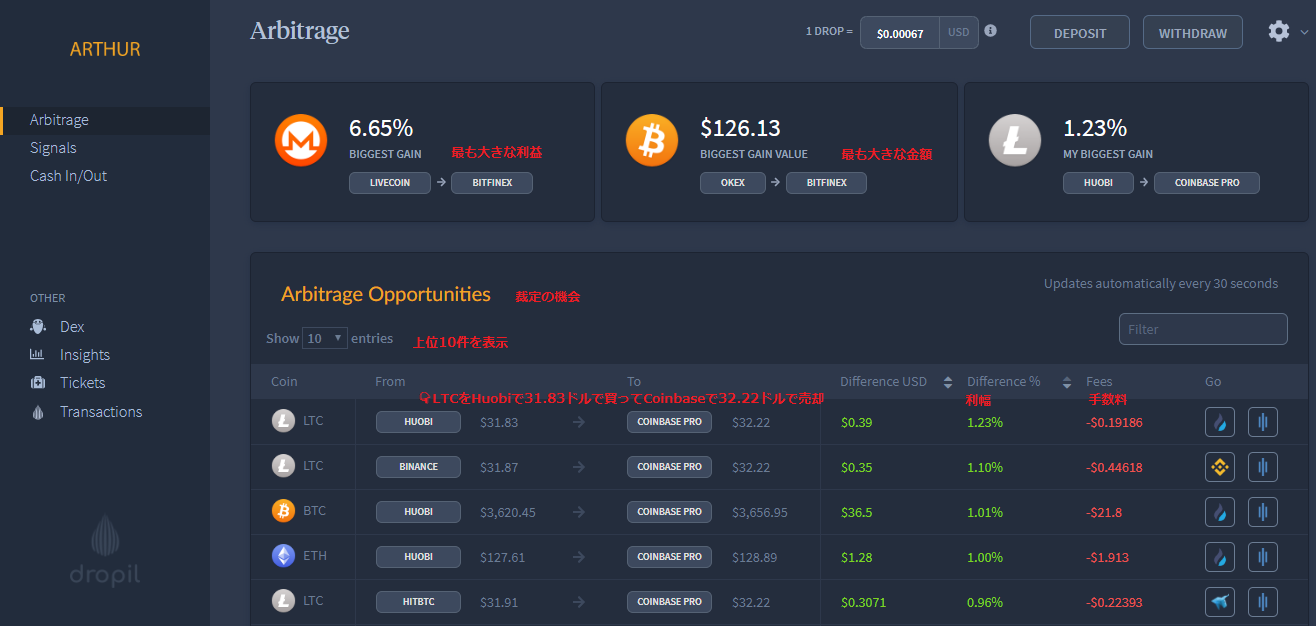Click the Filter input field
The height and width of the screenshot is (626, 1316).
(x=1202, y=329)
